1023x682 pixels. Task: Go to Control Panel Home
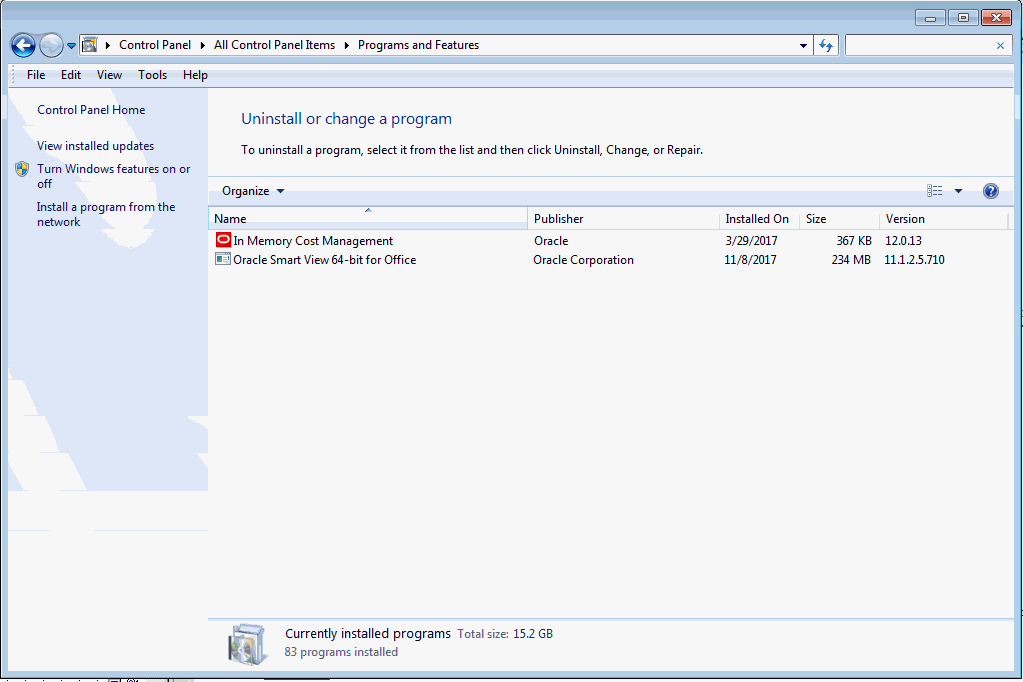click(x=91, y=110)
